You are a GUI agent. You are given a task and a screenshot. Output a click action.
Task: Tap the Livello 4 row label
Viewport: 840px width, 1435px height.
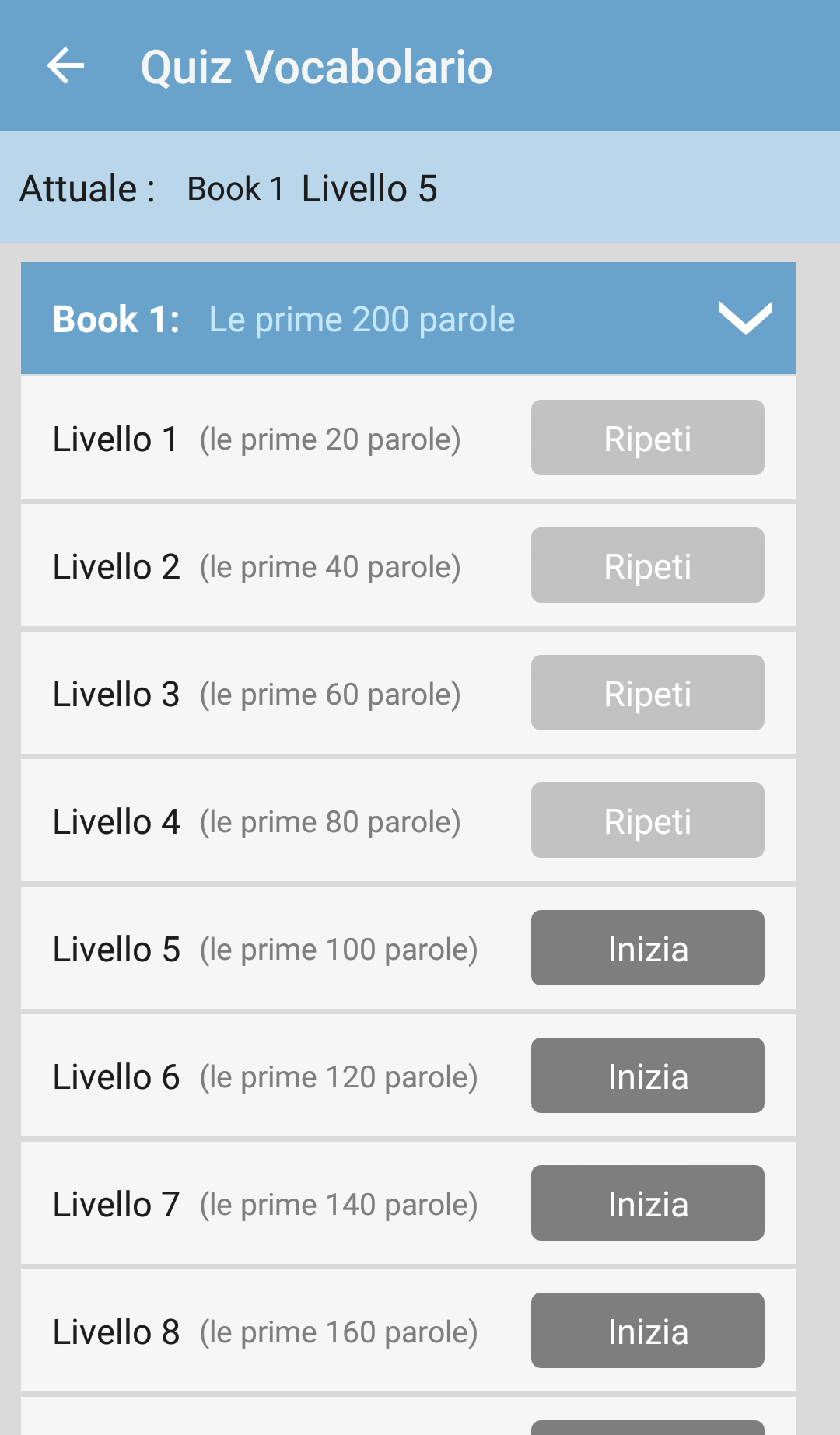(116, 822)
